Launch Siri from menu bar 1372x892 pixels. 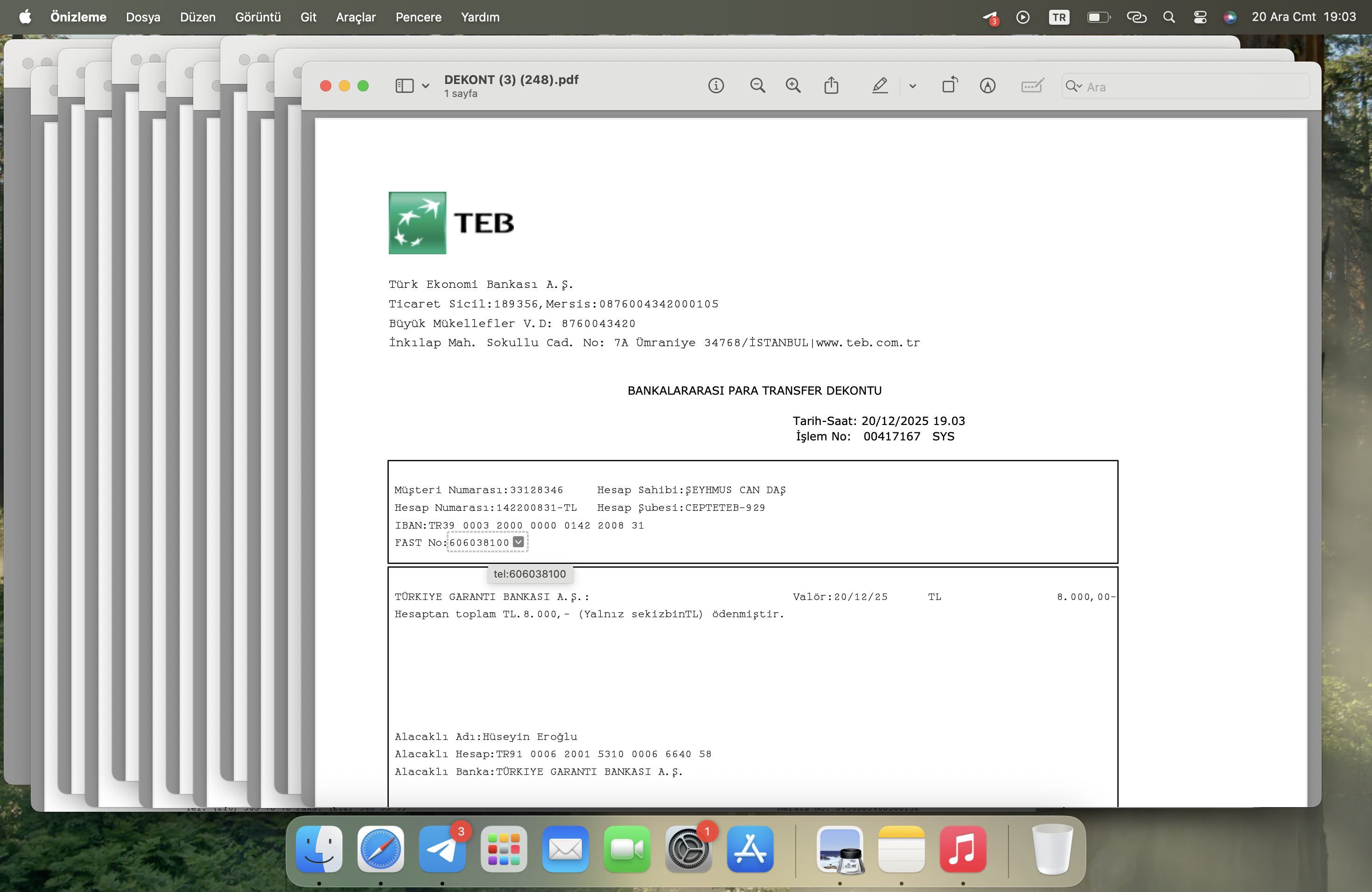tap(1230, 17)
